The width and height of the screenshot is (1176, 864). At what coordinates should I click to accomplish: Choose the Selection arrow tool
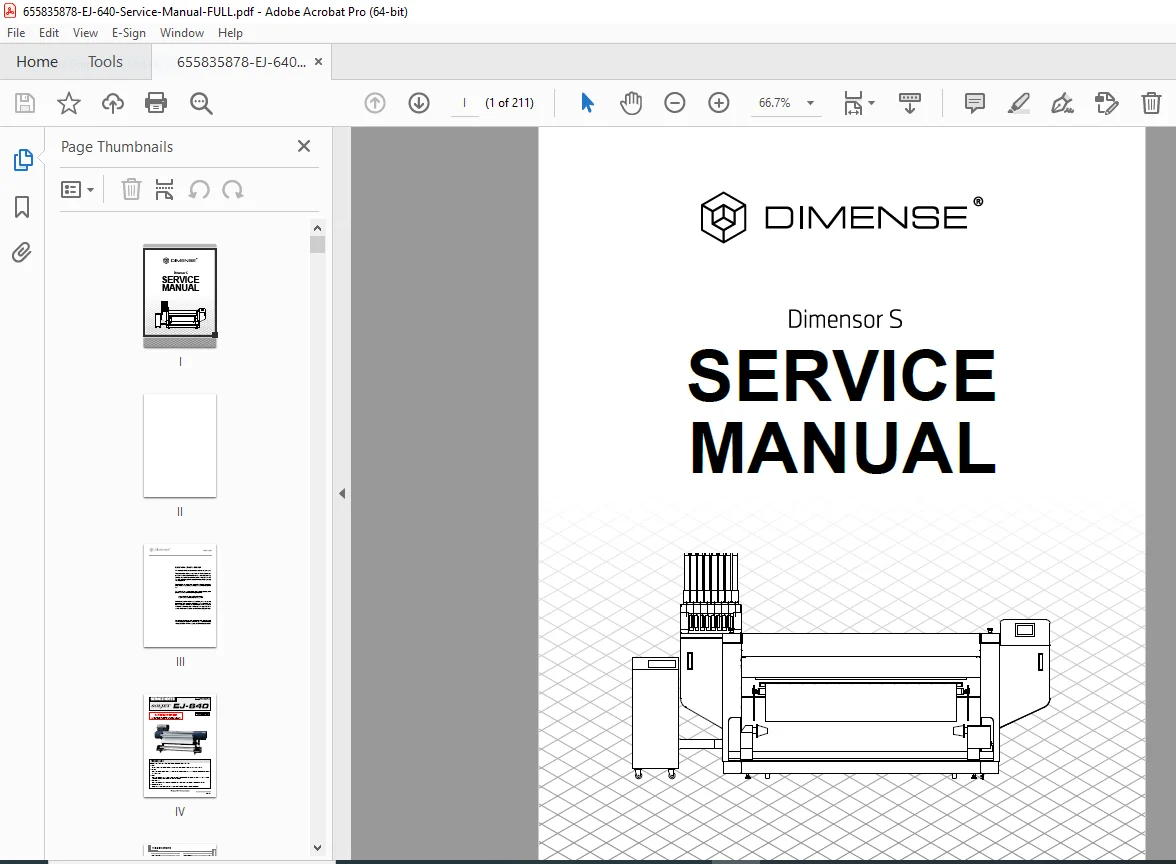pyautogui.click(x=587, y=103)
